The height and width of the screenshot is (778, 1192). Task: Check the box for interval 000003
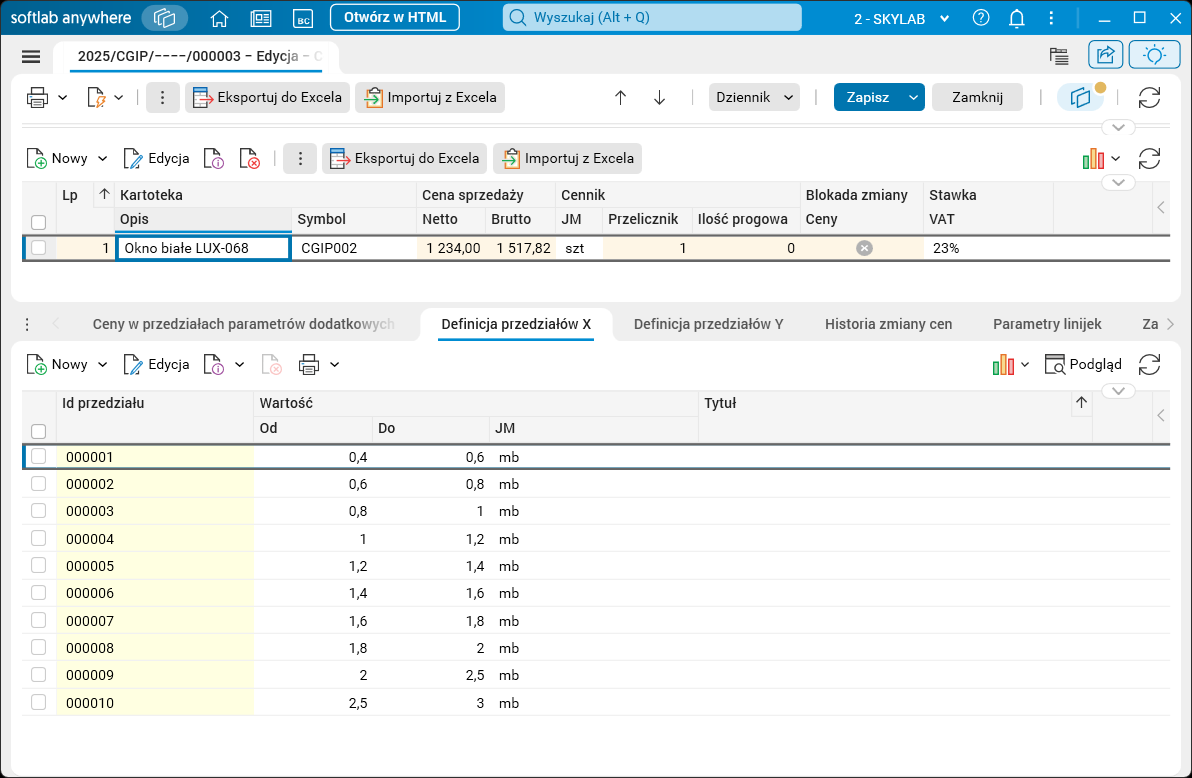[39, 511]
